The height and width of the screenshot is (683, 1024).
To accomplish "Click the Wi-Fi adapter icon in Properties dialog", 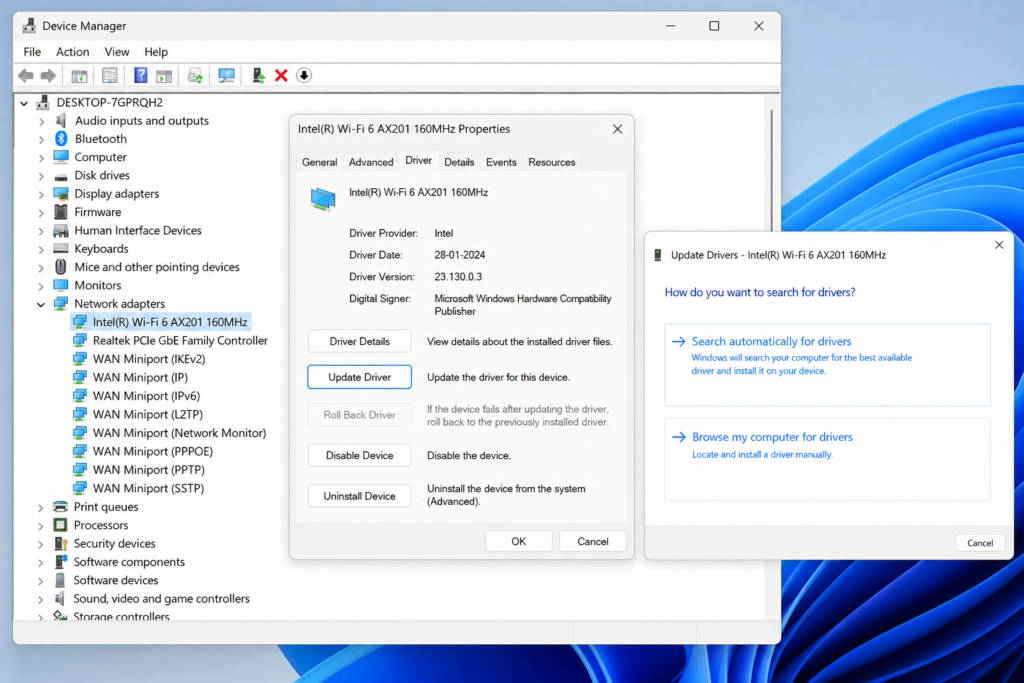I will point(323,199).
